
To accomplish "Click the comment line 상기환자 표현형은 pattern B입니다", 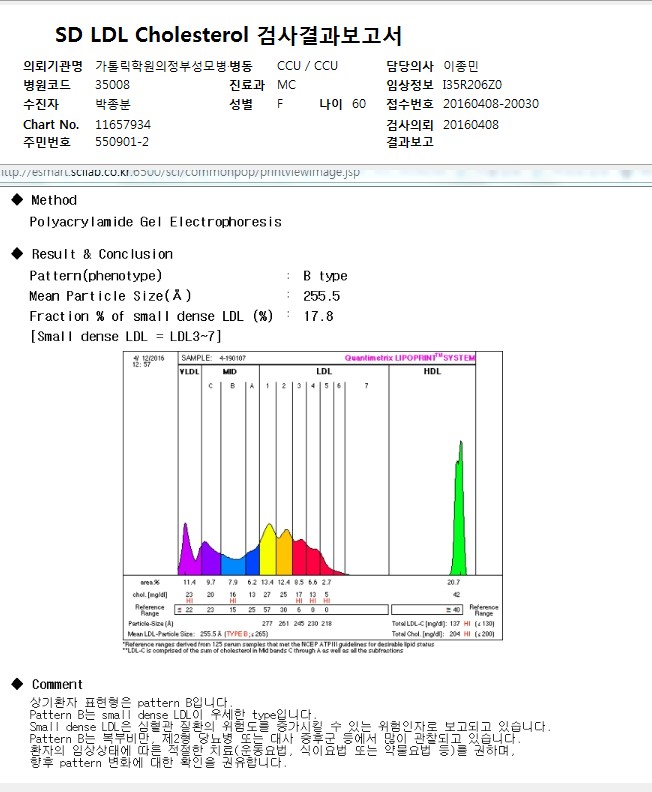I will [131, 703].
